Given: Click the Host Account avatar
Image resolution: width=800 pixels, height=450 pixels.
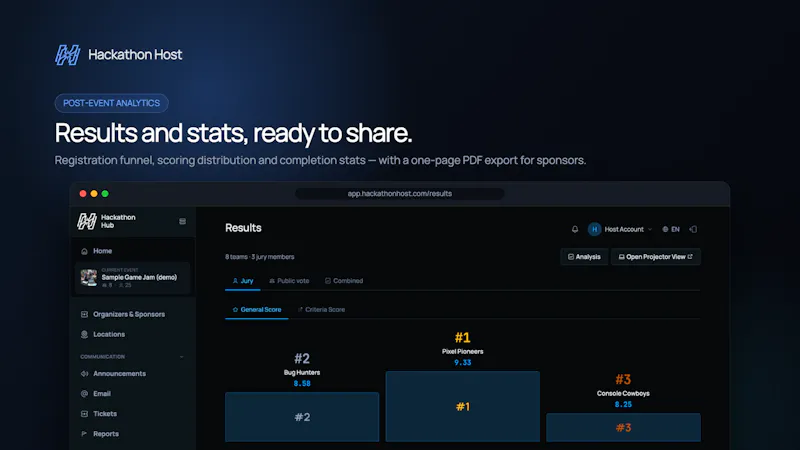Looking at the screenshot, I should [x=594, y=229].
